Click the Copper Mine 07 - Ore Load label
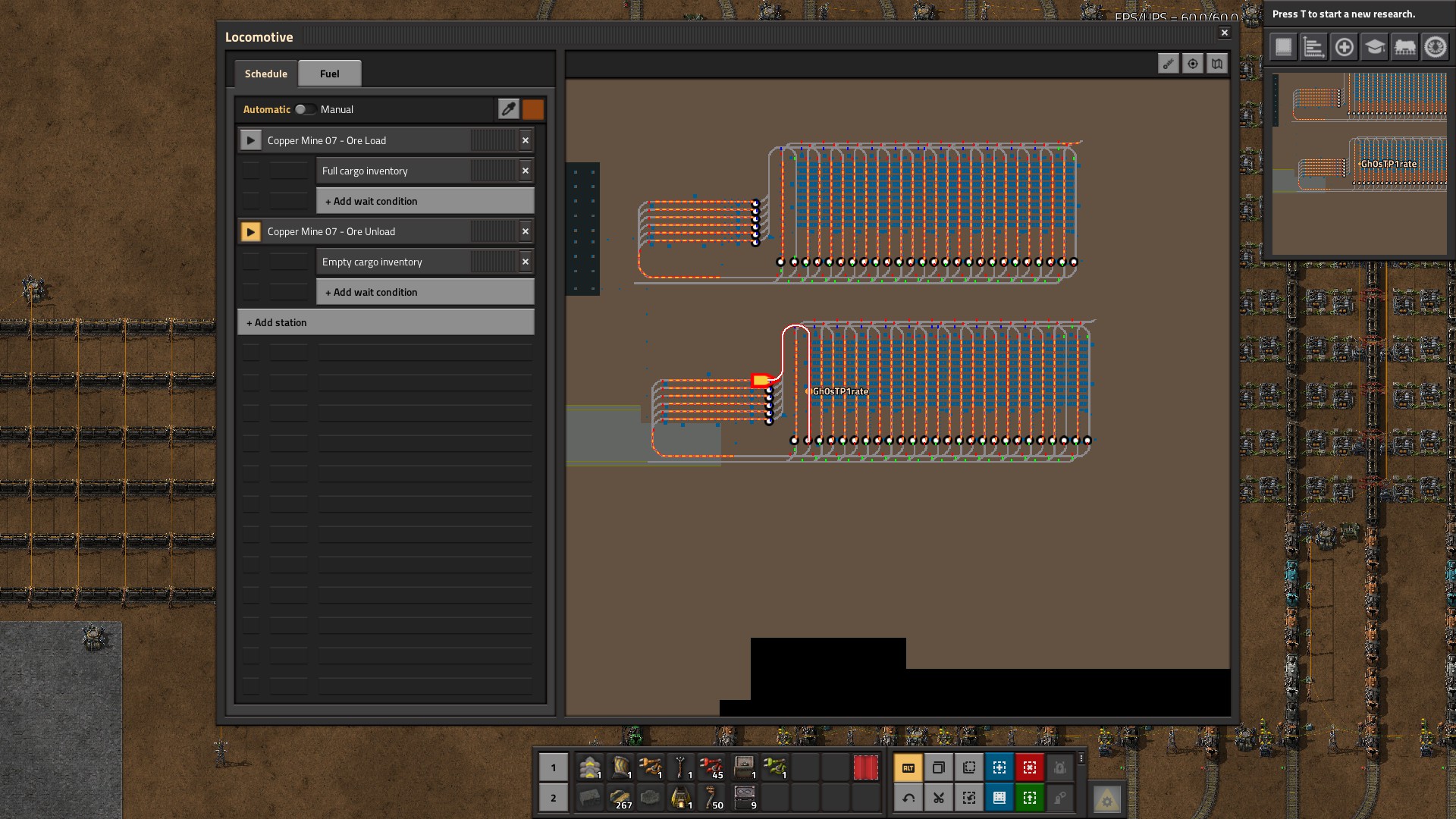Screen dimensions: 1456x819 pos(327,140)
